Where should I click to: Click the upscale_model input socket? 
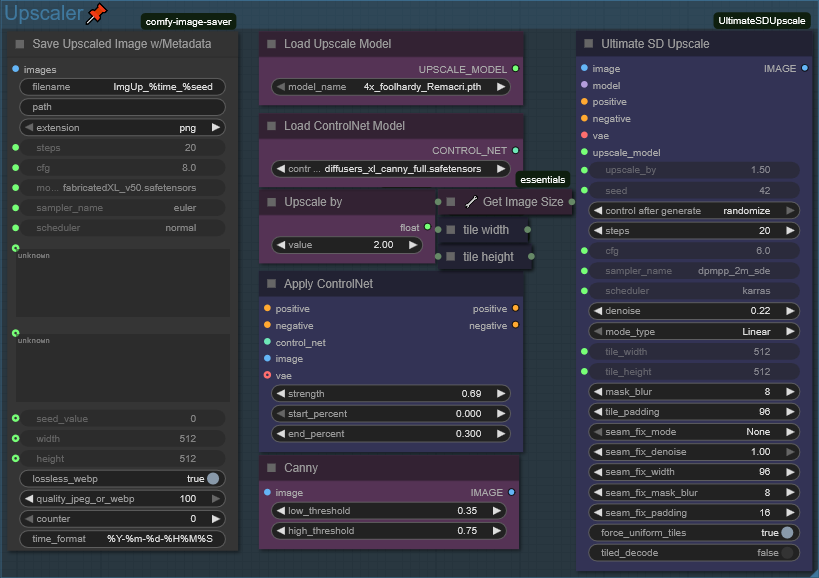[x=584, y=152]
